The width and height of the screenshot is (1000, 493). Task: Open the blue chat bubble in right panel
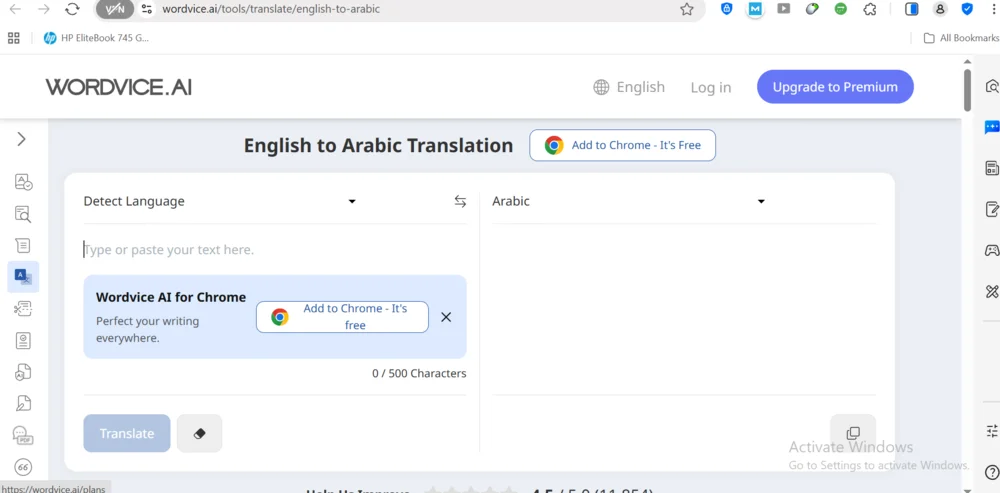[x=992, y=128]
